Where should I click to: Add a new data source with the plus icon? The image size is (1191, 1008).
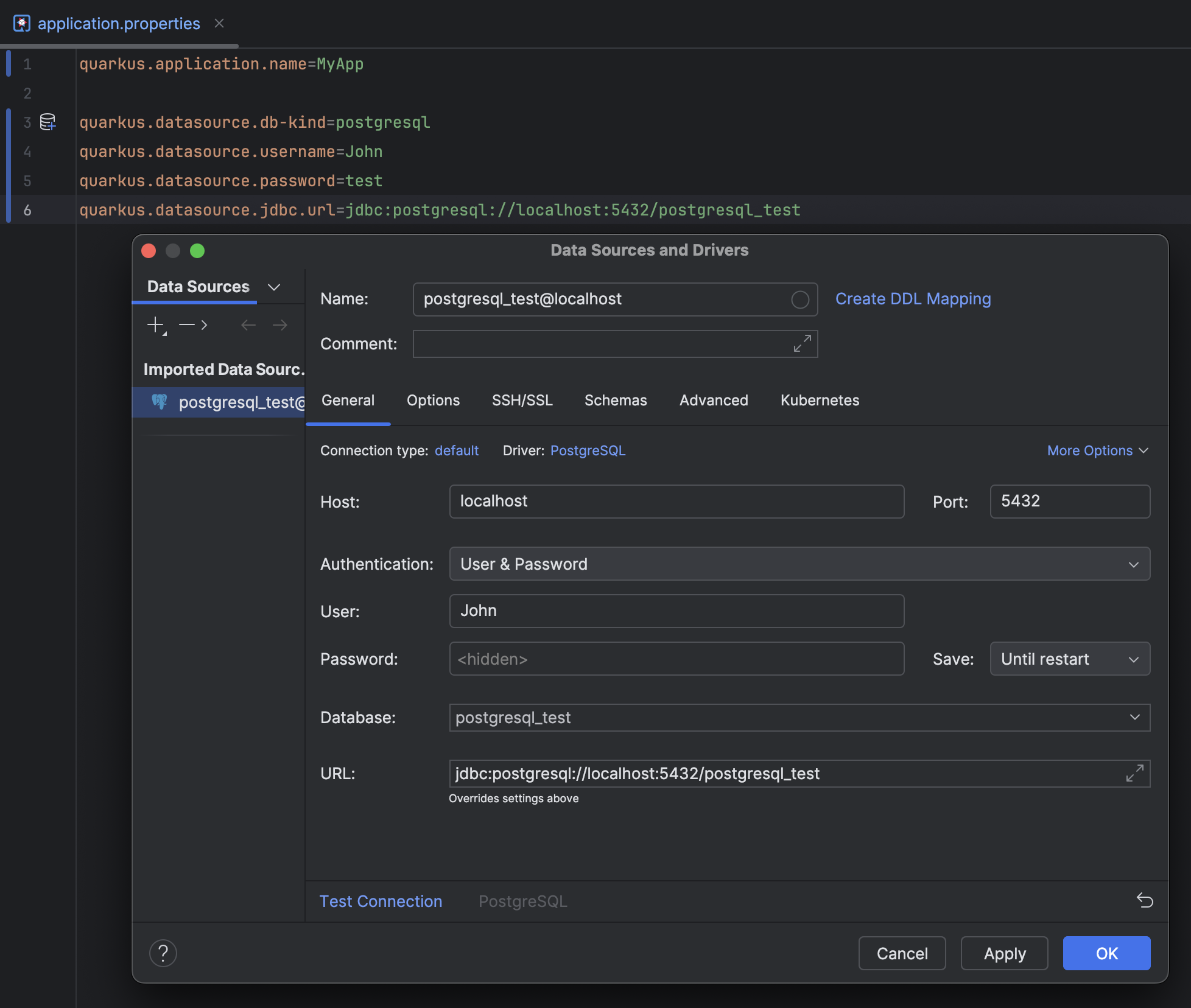click(156, 324)
